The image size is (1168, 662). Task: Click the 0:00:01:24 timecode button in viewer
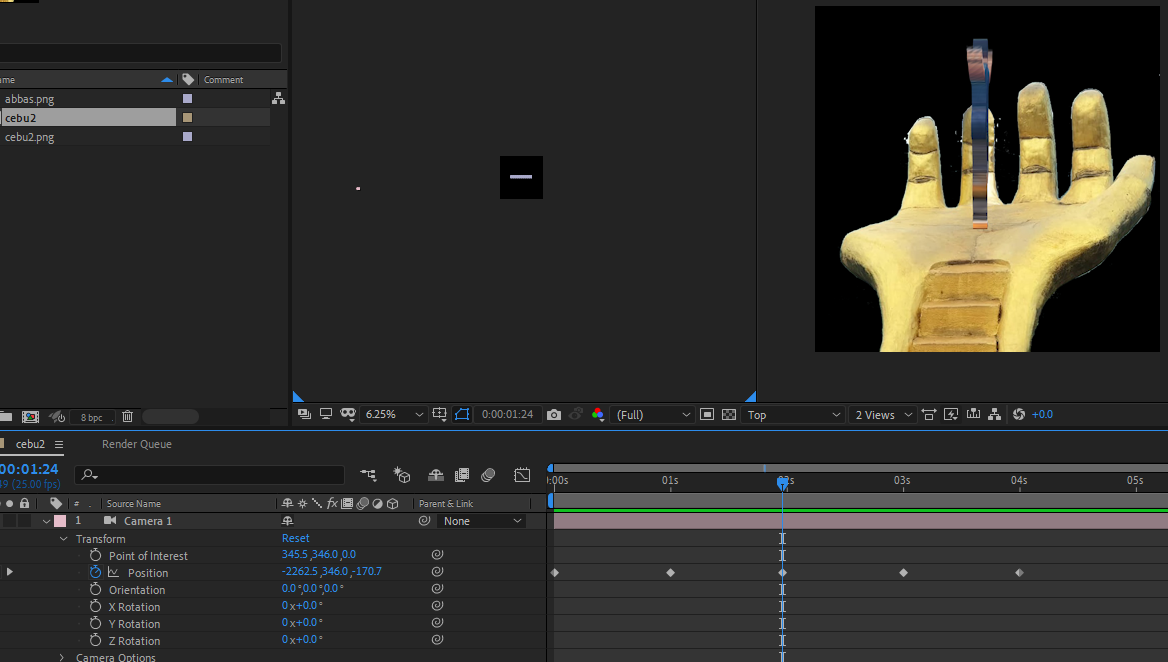pyautogui.click(x=507, y=415)
